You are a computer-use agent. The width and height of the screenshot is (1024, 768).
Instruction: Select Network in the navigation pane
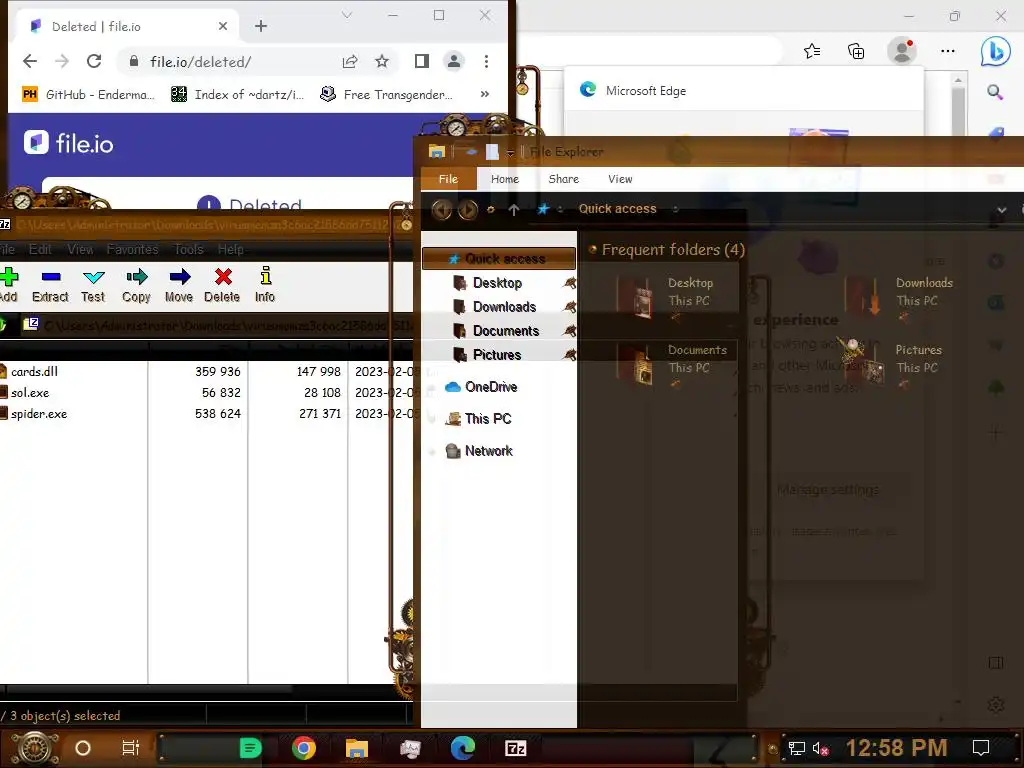479,451
